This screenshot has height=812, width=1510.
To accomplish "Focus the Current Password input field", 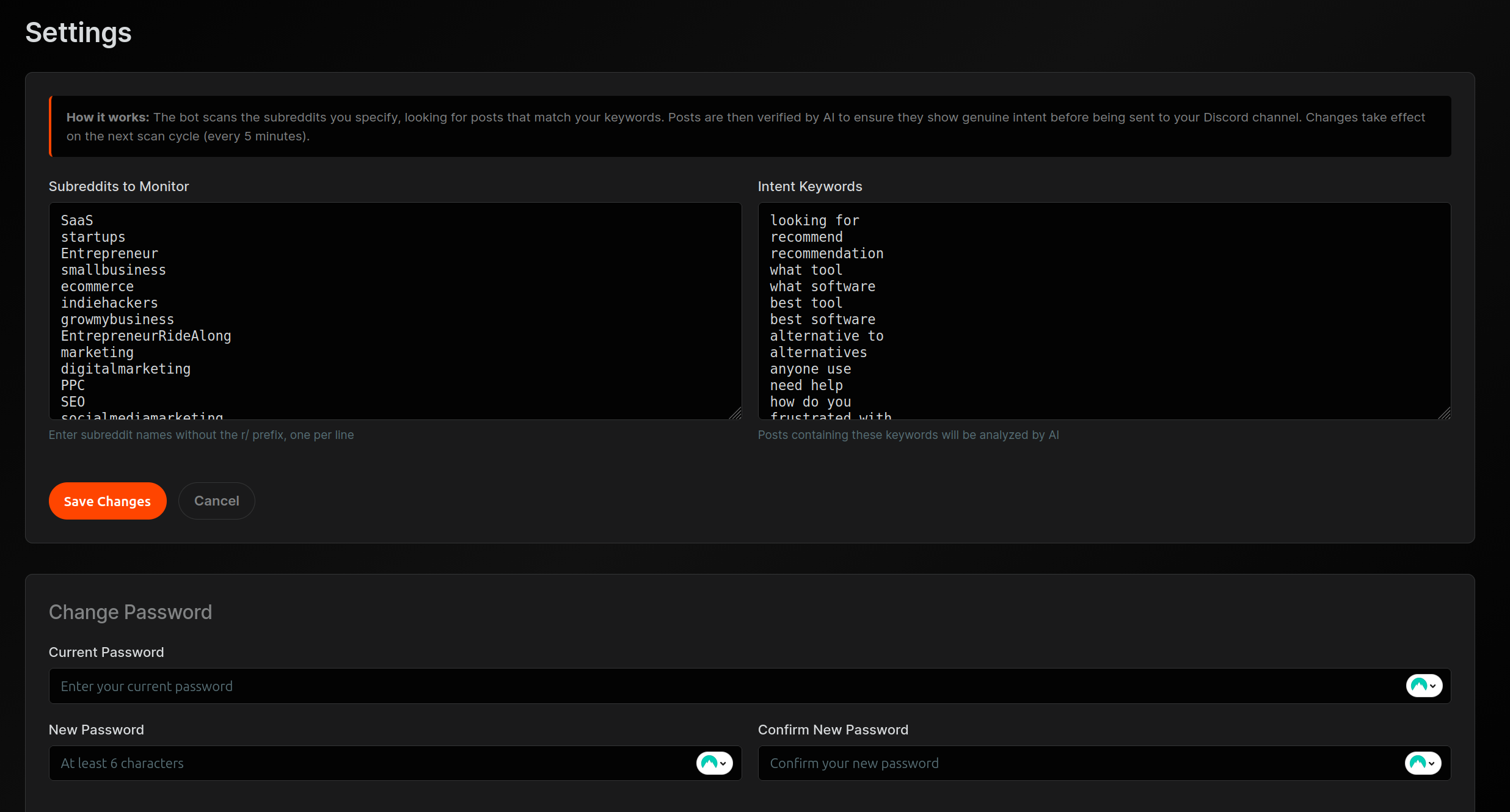I will (611, 686).
